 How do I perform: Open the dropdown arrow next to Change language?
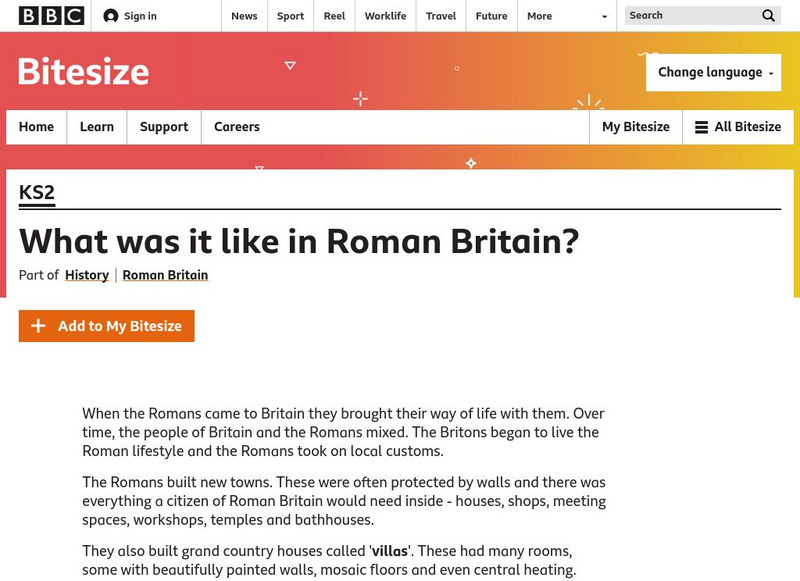pos(769,72)
